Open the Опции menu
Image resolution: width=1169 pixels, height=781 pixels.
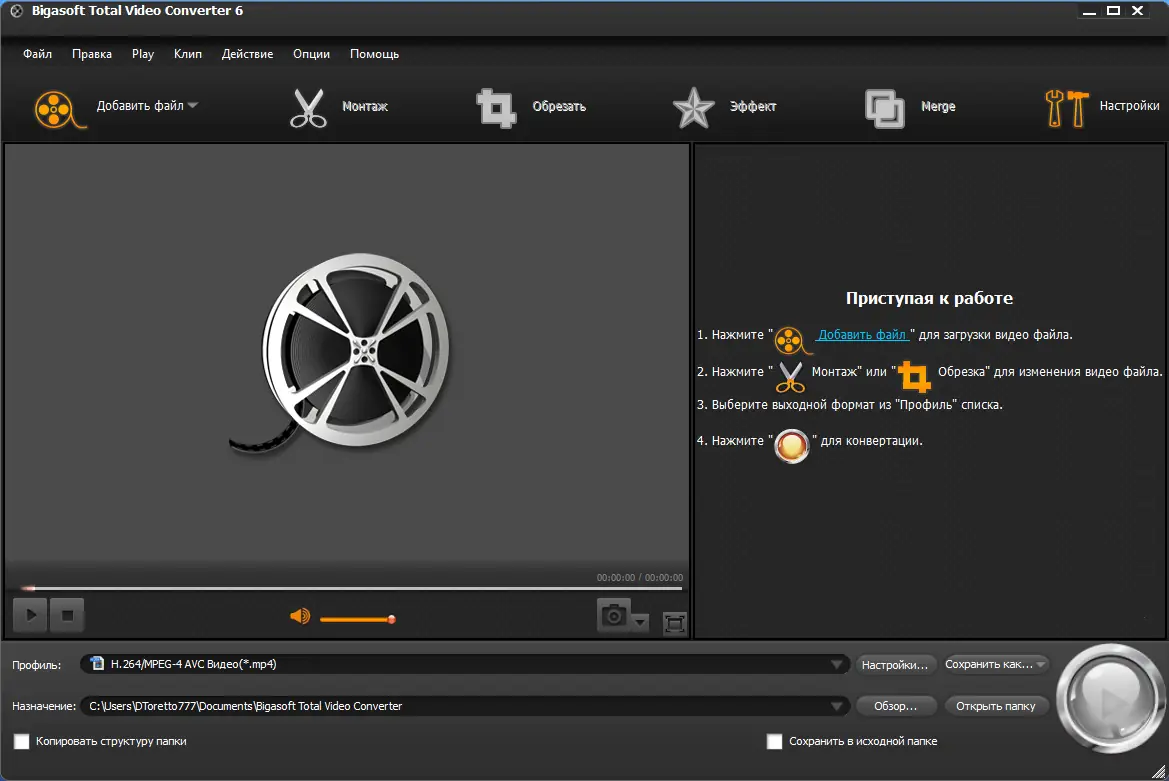(311, 54)
